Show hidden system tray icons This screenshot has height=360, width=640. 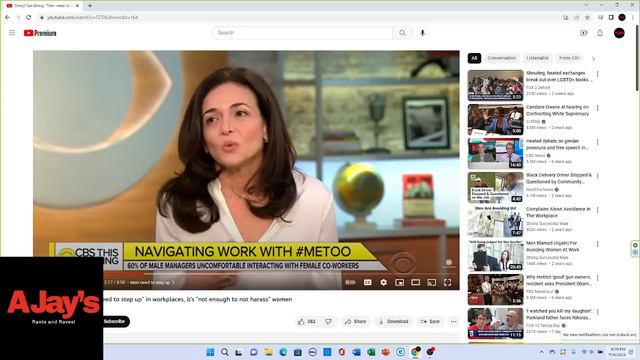coord(542,352)
